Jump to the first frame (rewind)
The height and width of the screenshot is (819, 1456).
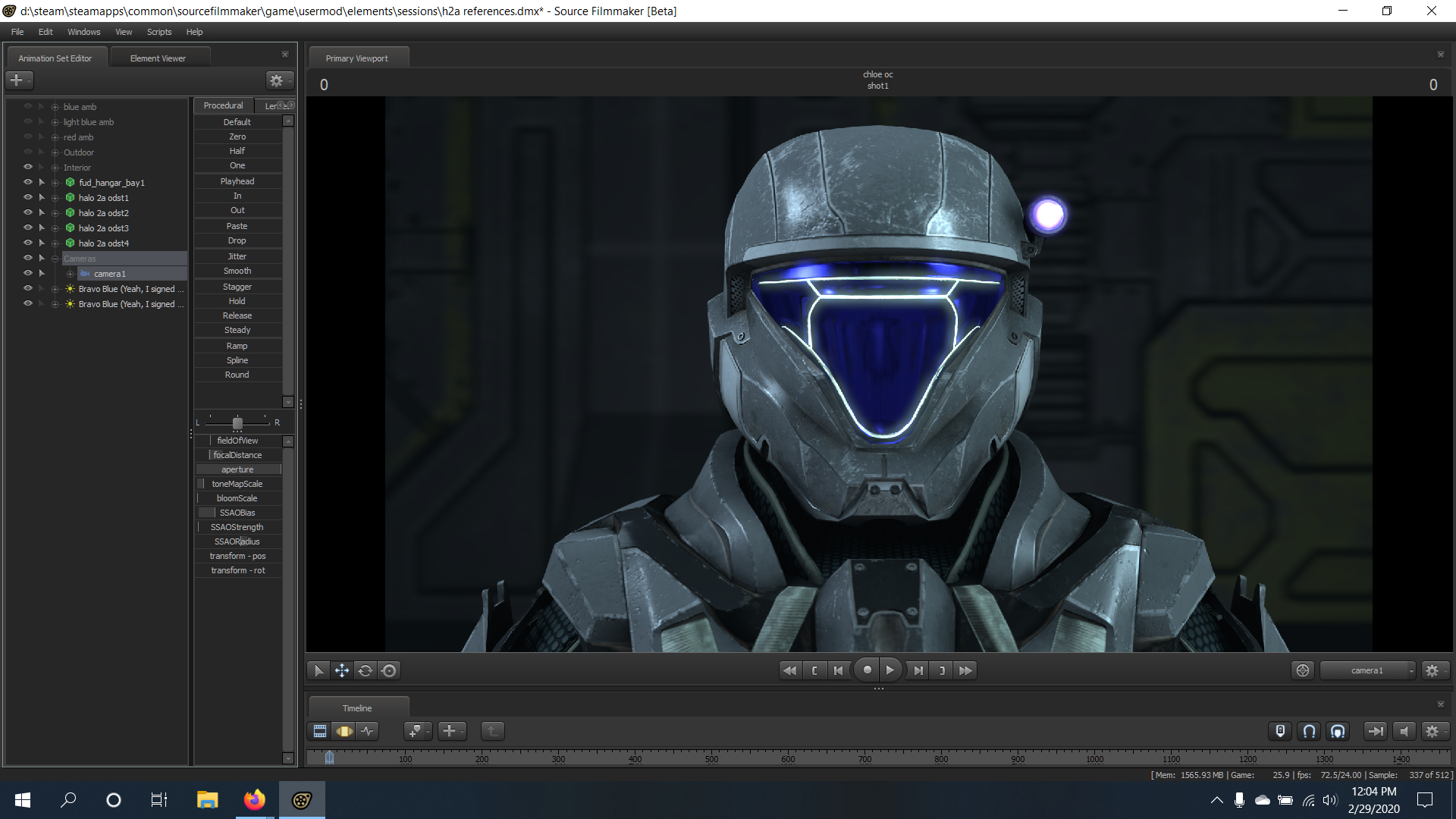click(790, 670)
